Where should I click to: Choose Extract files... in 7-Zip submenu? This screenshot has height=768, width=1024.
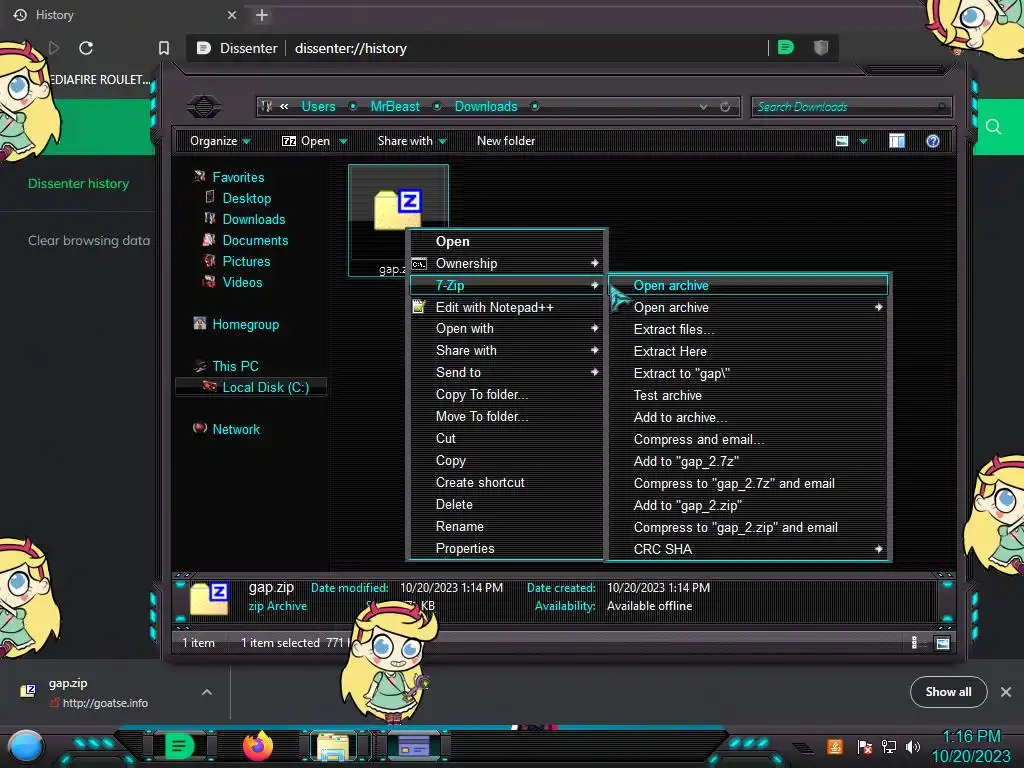point(748,329)
